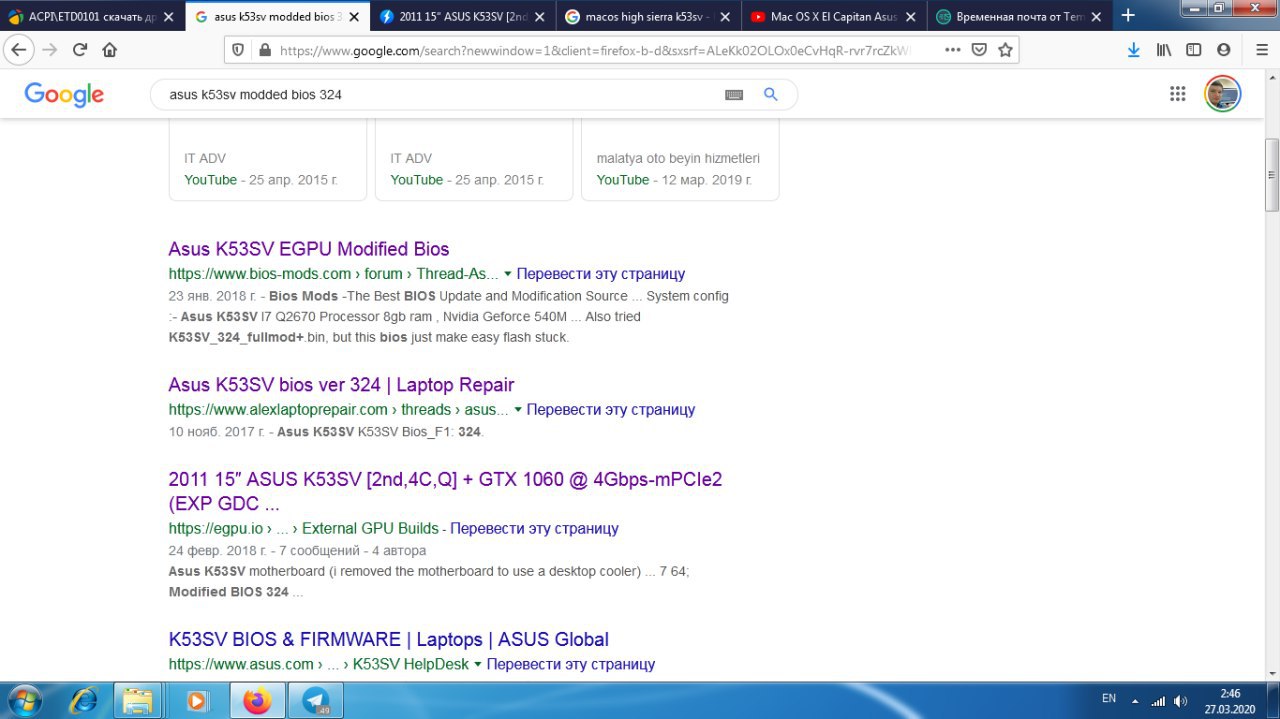Open the Firefox hamburger menu
The height and width of the screenshot is (719, 1280).
tap(1260, 50)
